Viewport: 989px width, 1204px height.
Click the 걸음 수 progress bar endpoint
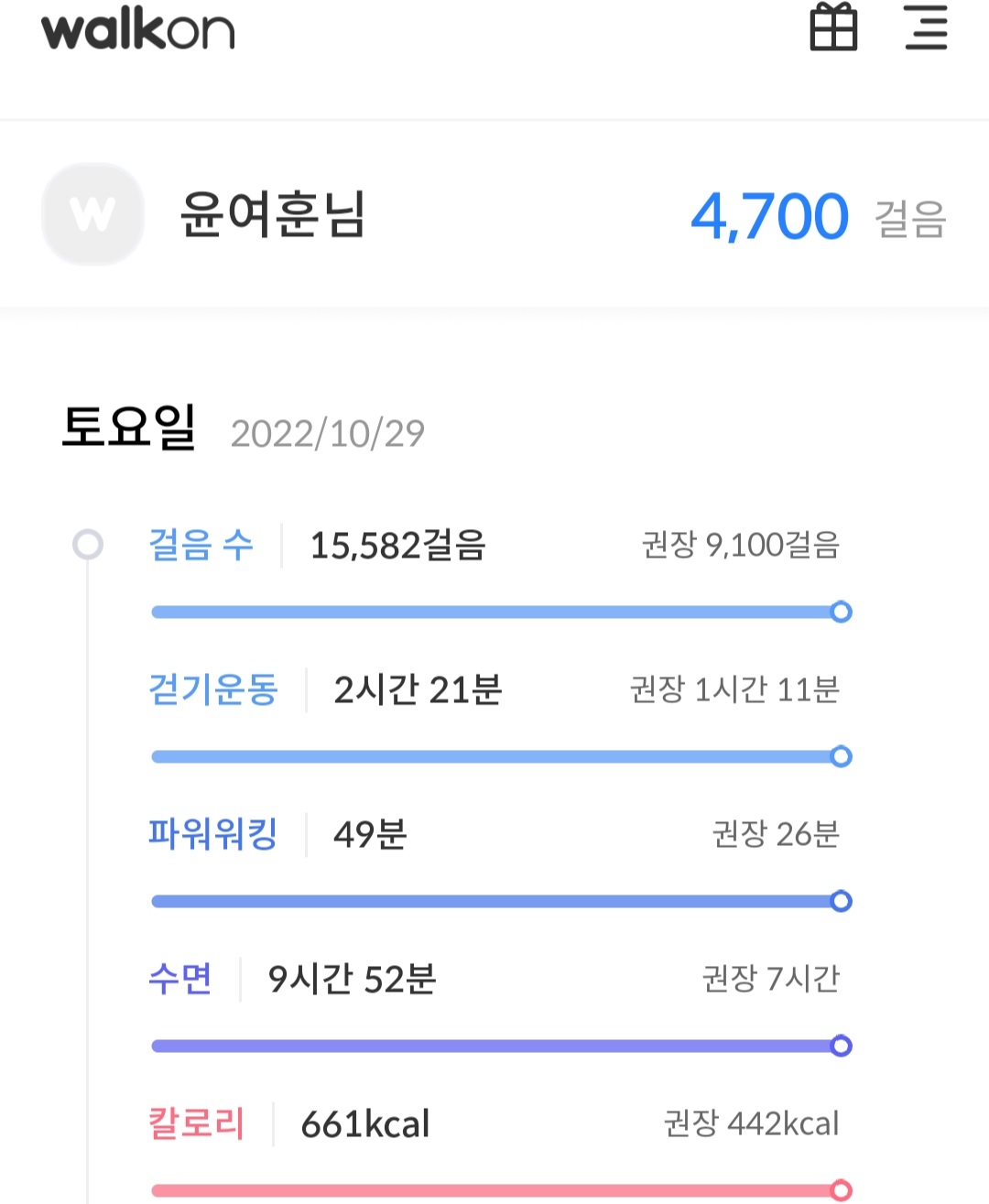[841, 612]
